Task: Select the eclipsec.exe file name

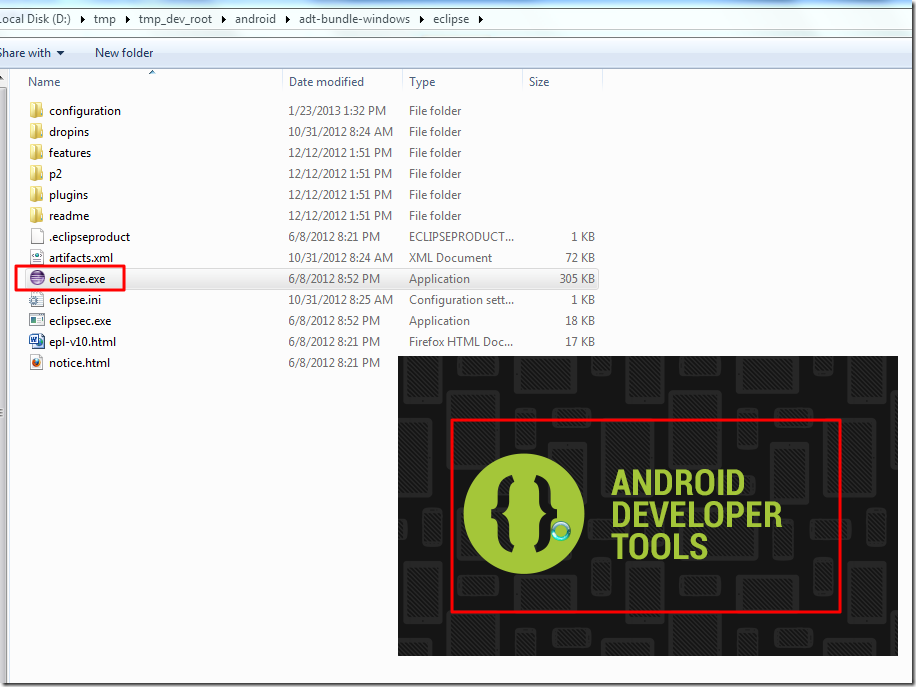Action: tap(80, 321)
